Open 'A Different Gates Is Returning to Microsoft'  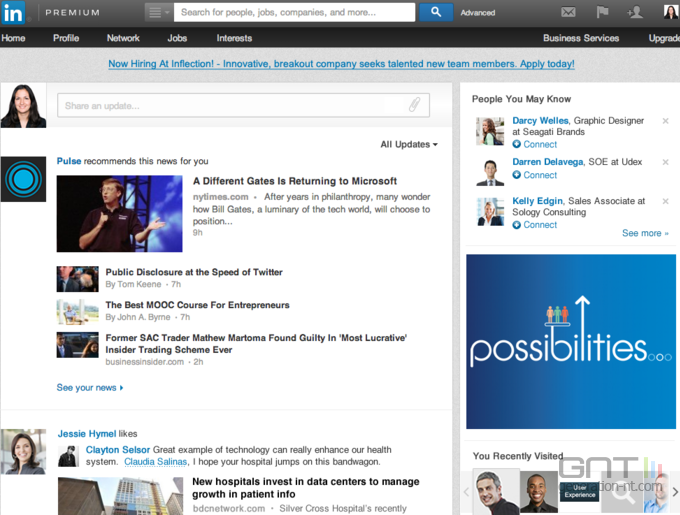(x=295, y=181)
